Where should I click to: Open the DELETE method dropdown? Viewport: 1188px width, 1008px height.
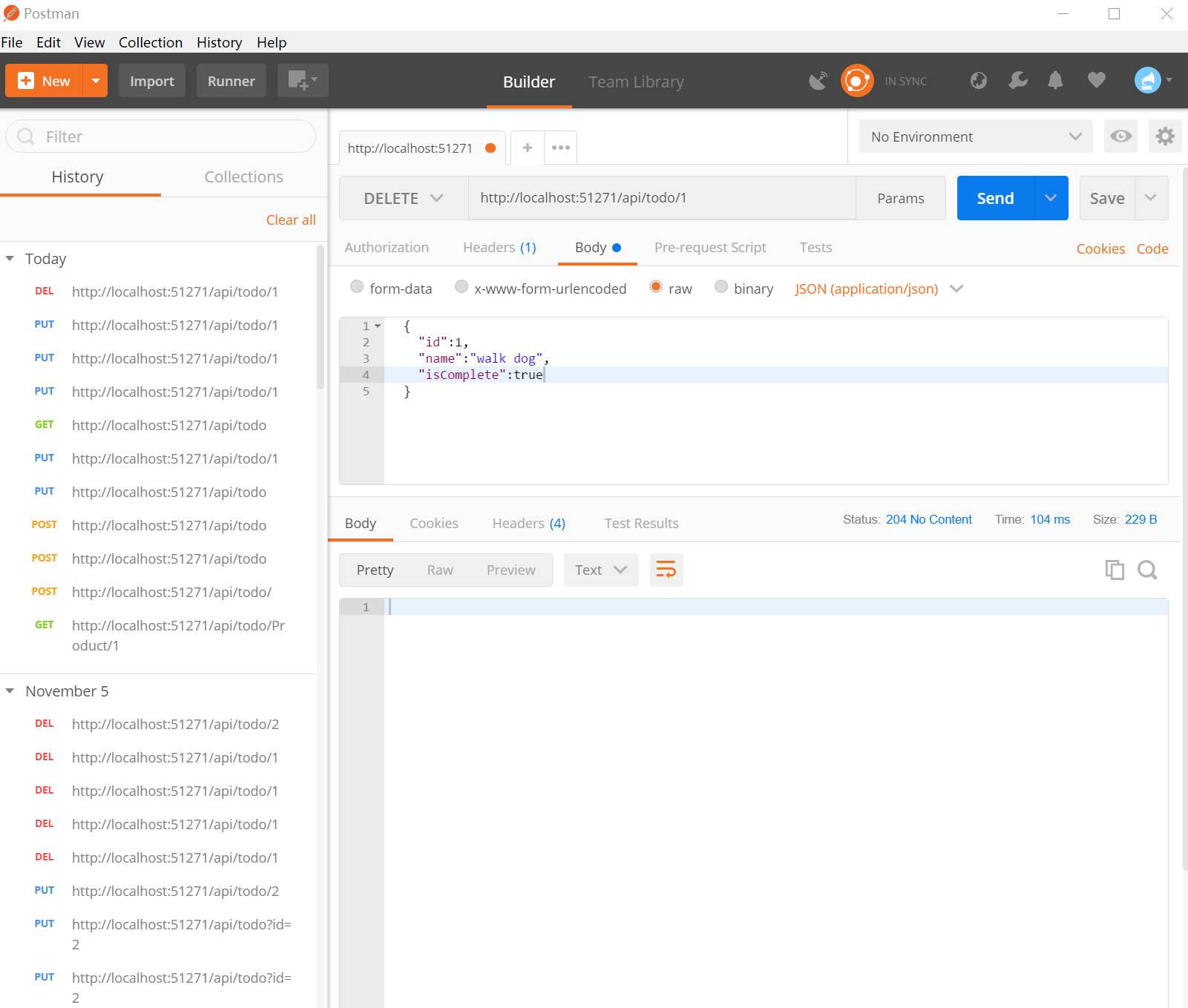tap(404, 198)
